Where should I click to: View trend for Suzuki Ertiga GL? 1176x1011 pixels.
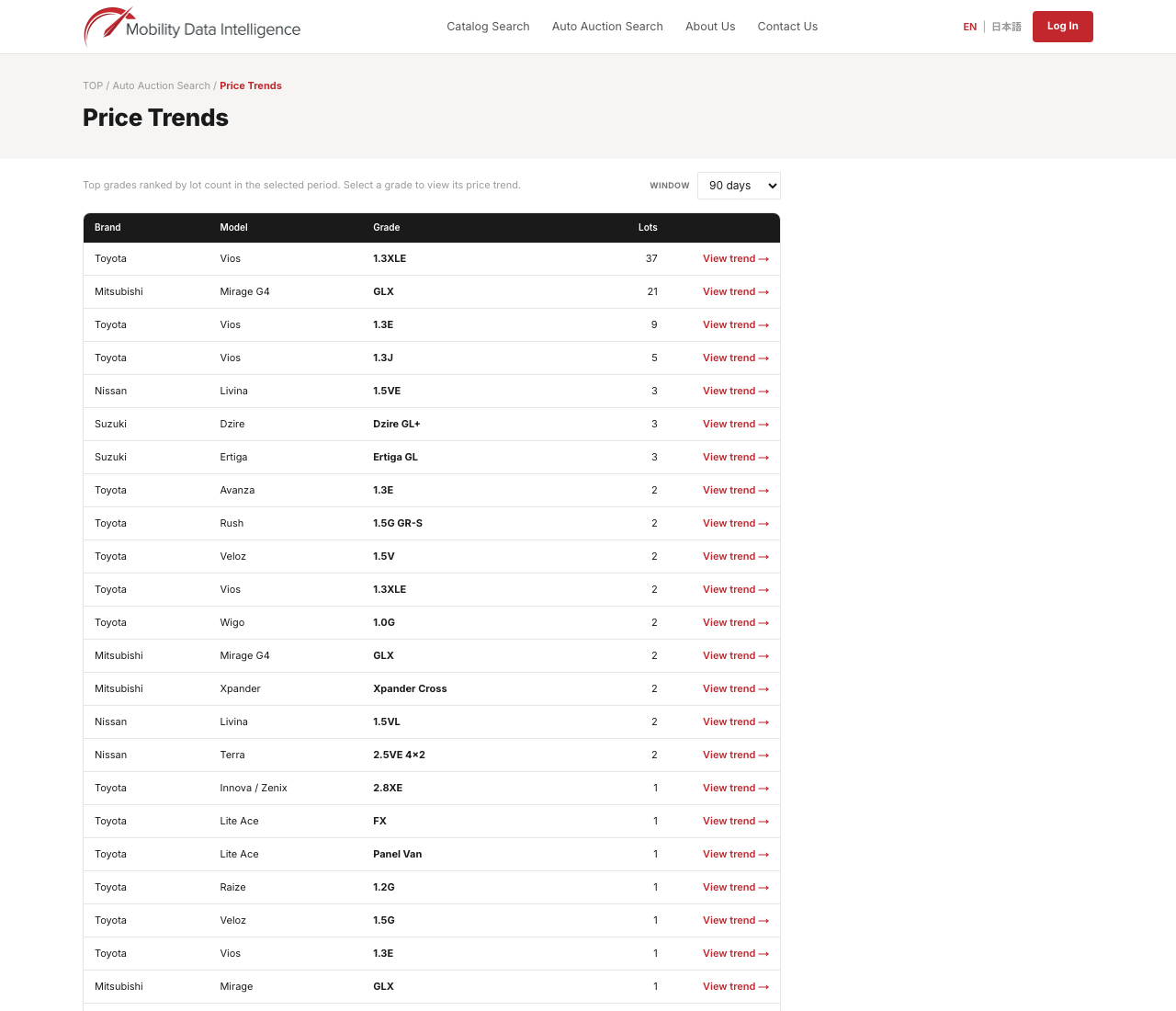736,458
